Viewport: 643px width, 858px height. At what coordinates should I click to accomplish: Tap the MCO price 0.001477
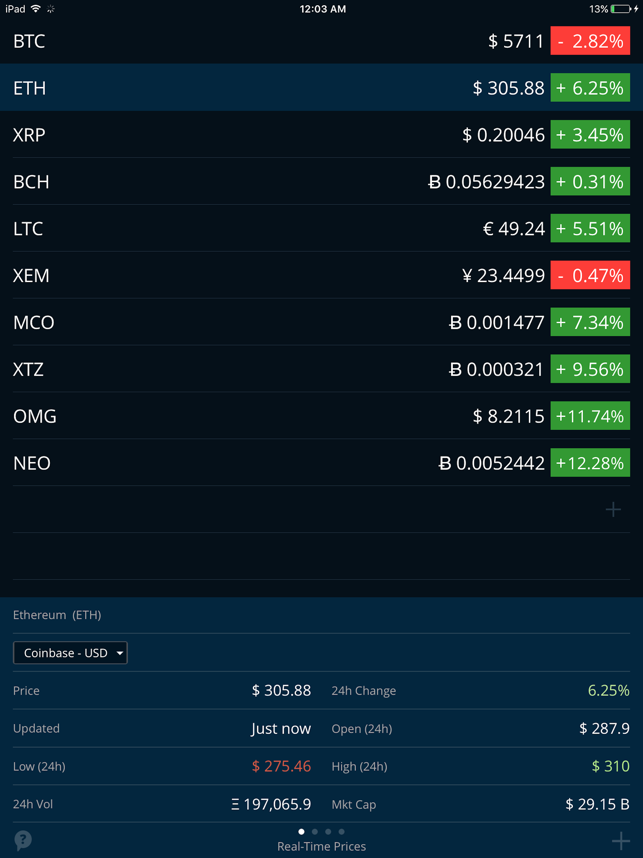click(497, 322)
